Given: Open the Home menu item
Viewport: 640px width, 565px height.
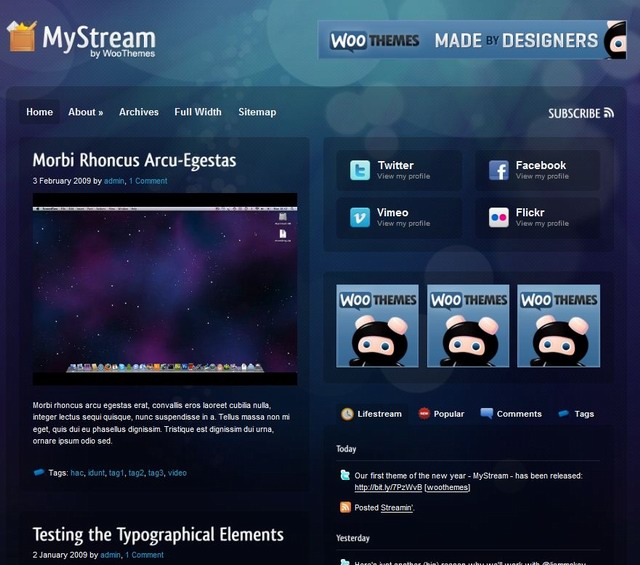Looking at the screenshot, I should 40,112.
